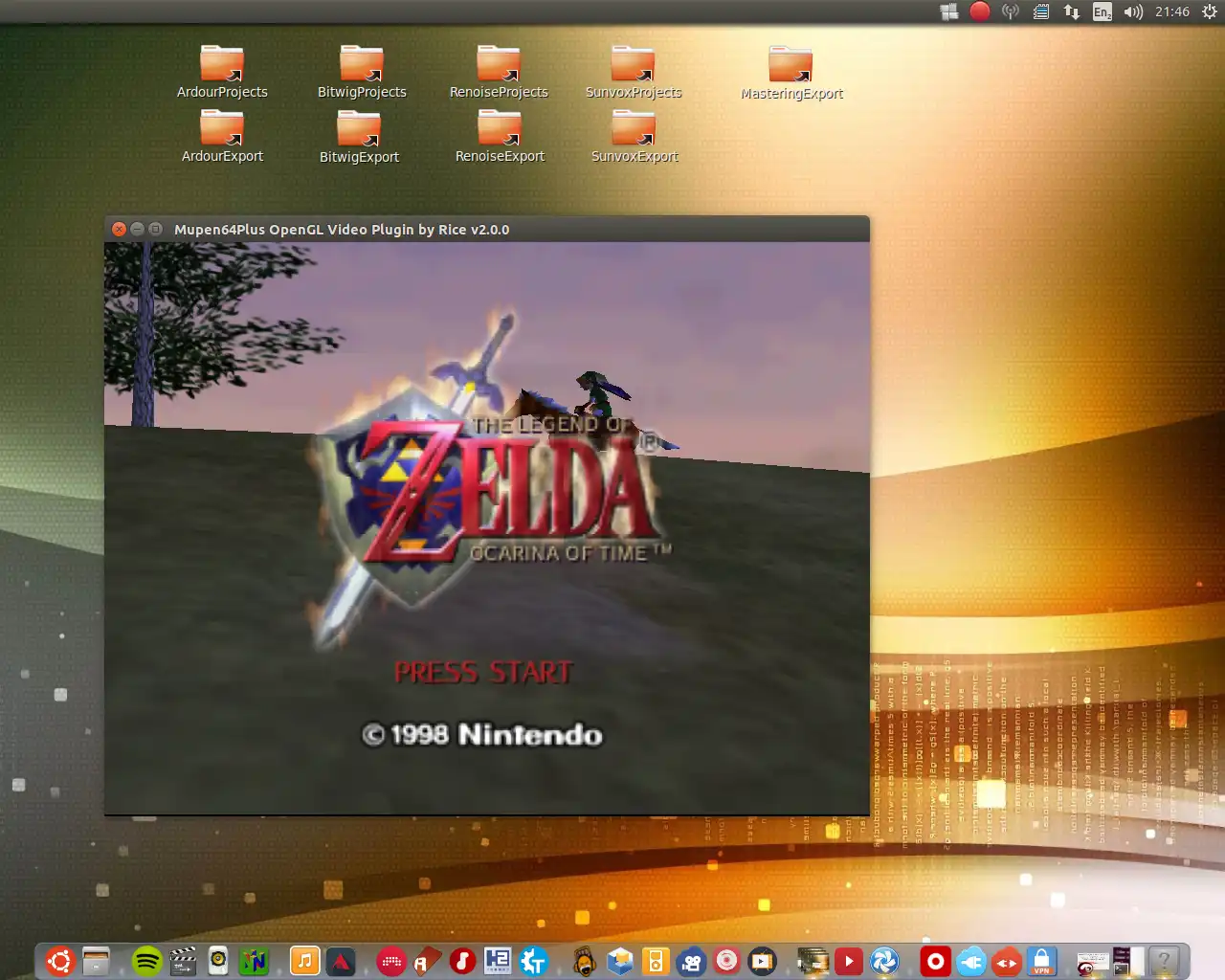The width and height of the screenshot is (1225, 980).
Task: Open the sound volume indicator menu
Action: [x=1133, y=11]
